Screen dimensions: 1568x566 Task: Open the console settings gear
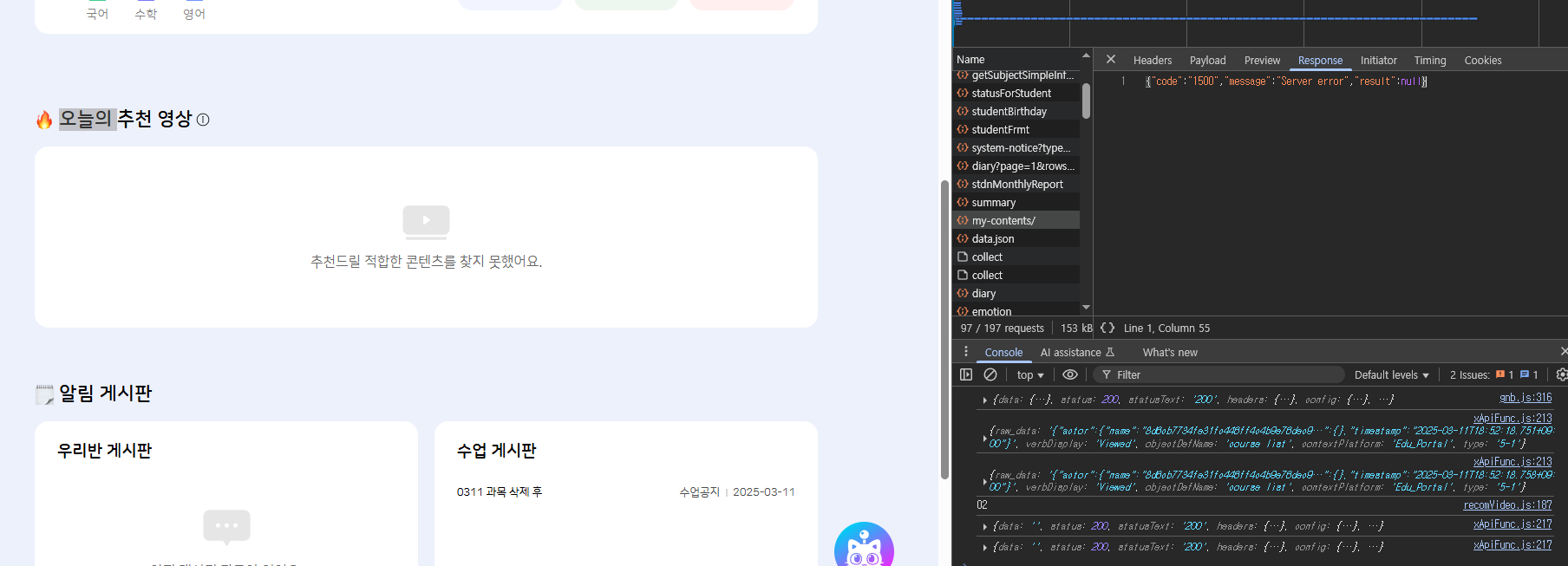coord(1560,374)
